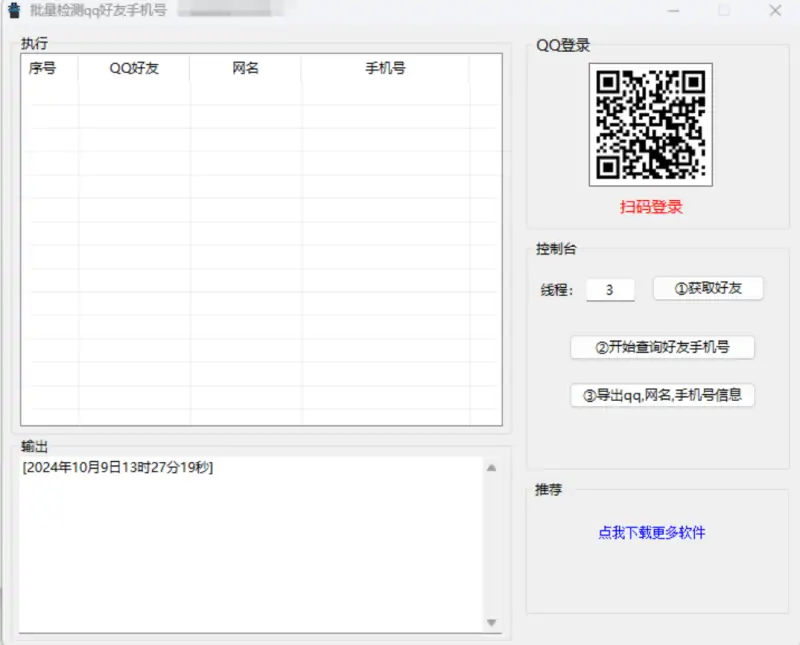Click the app icon in the title bar
800x645 pixels.
click(x=14, y=10)
